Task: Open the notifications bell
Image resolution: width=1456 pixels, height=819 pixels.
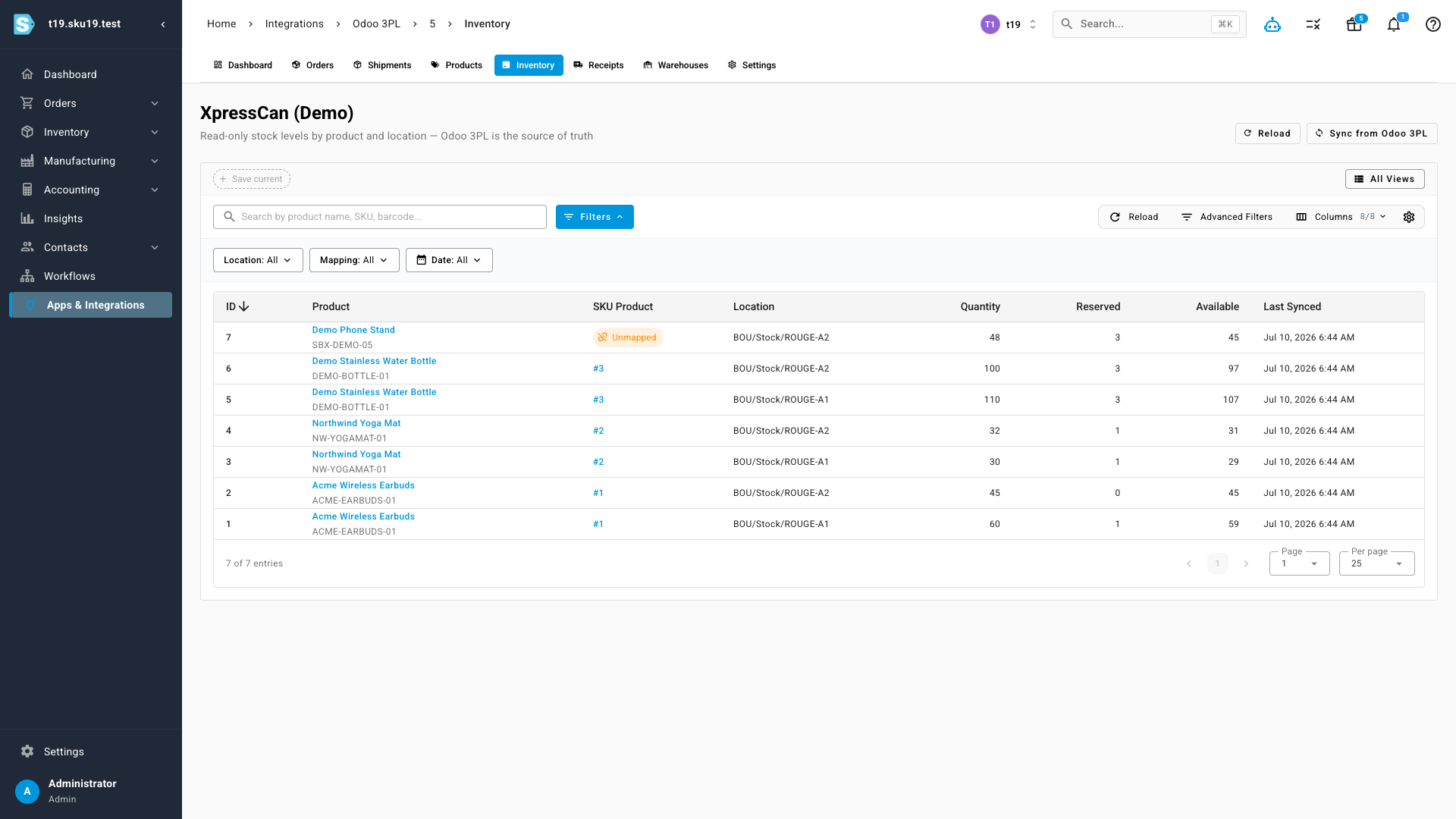Action: (x=1394, y=24)
